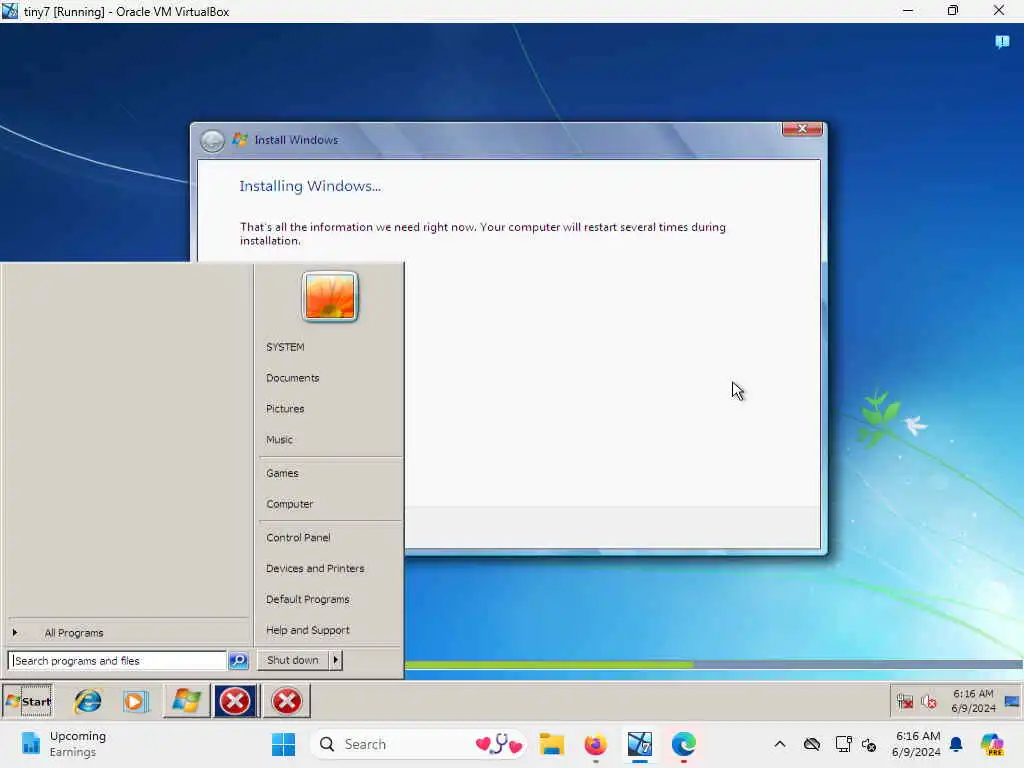Open File Explorer on host taskbar
This screenshot has height=768, width=1024.
pos(551,744)
